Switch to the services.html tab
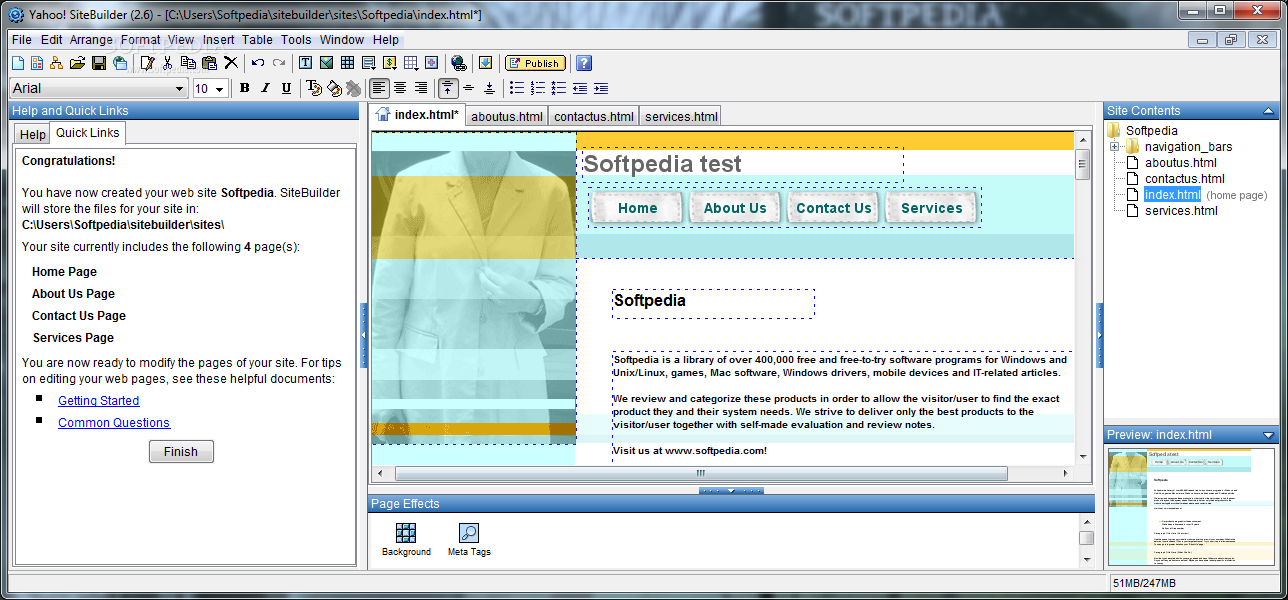The height and width of the screenshot is (600, 1288). (x=681, y=116)
